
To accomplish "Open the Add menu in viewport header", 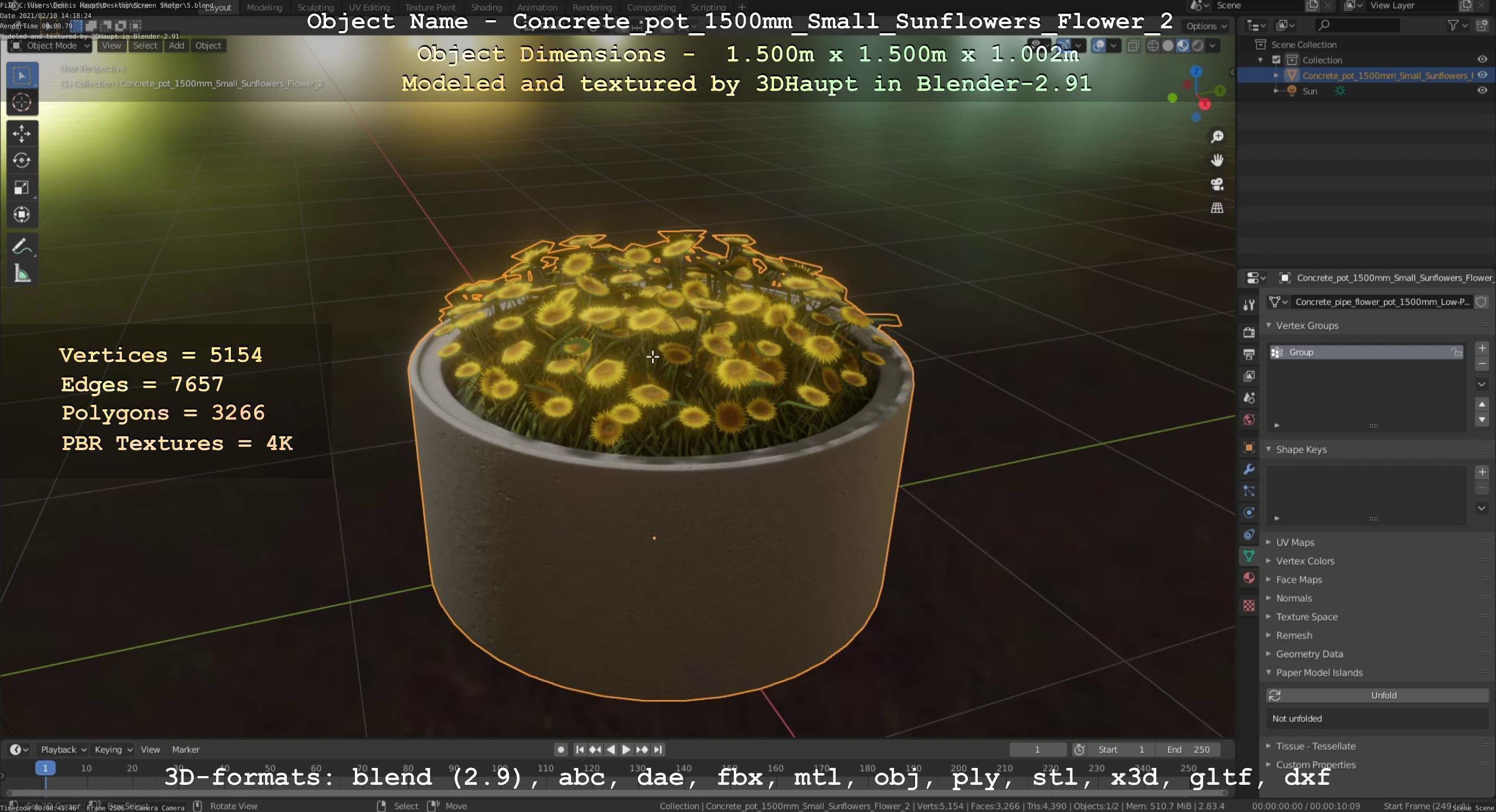I will point(176,45).
